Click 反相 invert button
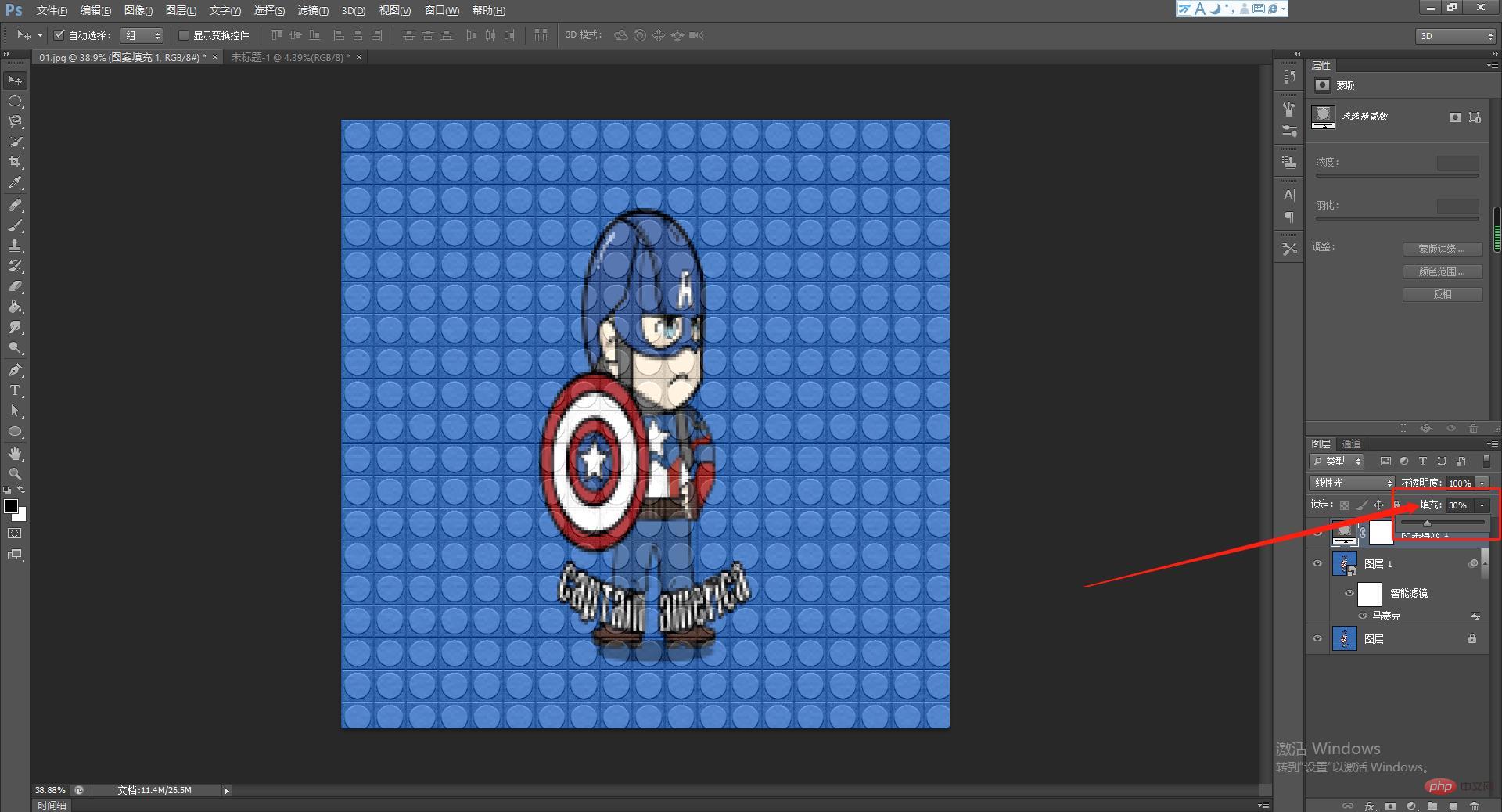Viewport: 1502px width, 812px height. tap(1442, 294)
